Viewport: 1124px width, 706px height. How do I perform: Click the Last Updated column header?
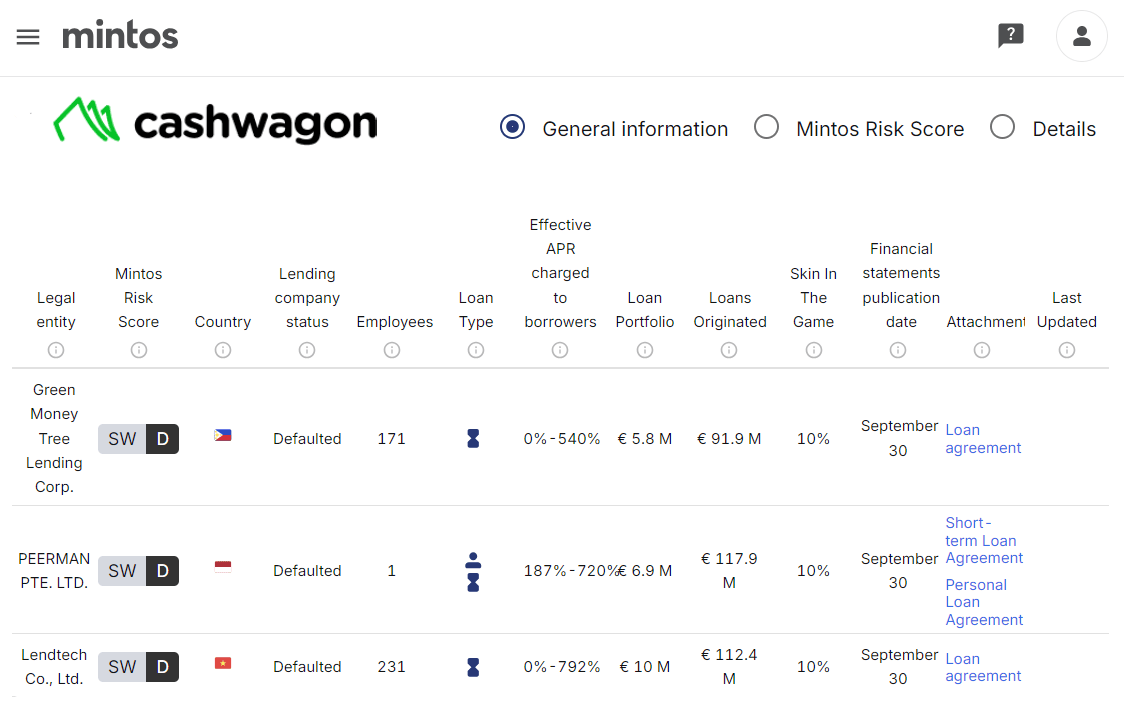point(1067,310)
